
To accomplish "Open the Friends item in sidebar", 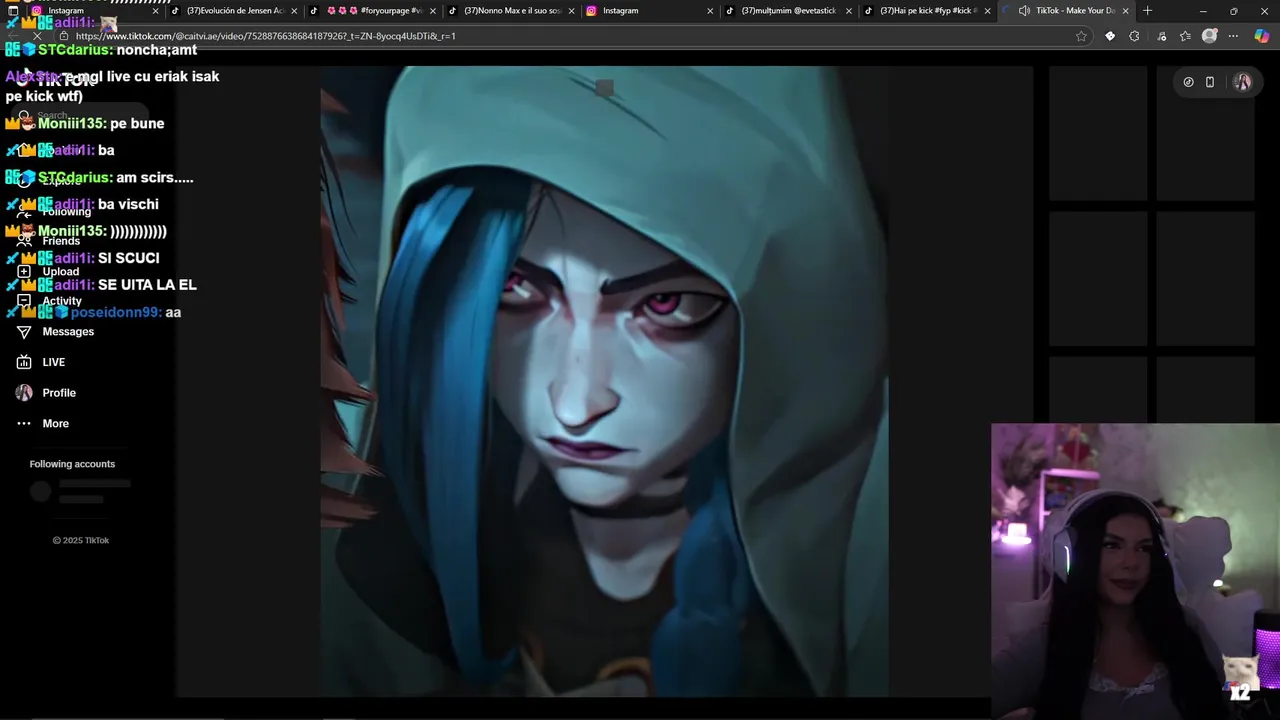I will pyautogui.click(x=61, y=241).
